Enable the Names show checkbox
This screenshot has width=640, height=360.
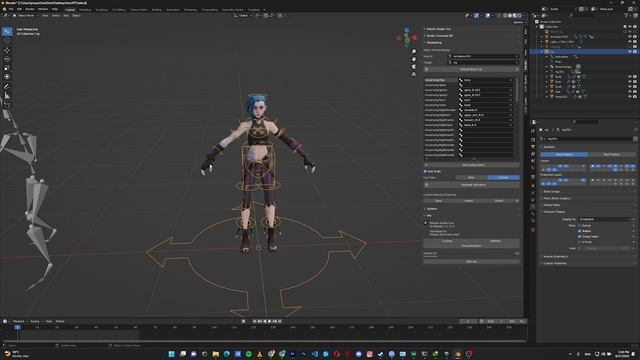coord(580,226)
